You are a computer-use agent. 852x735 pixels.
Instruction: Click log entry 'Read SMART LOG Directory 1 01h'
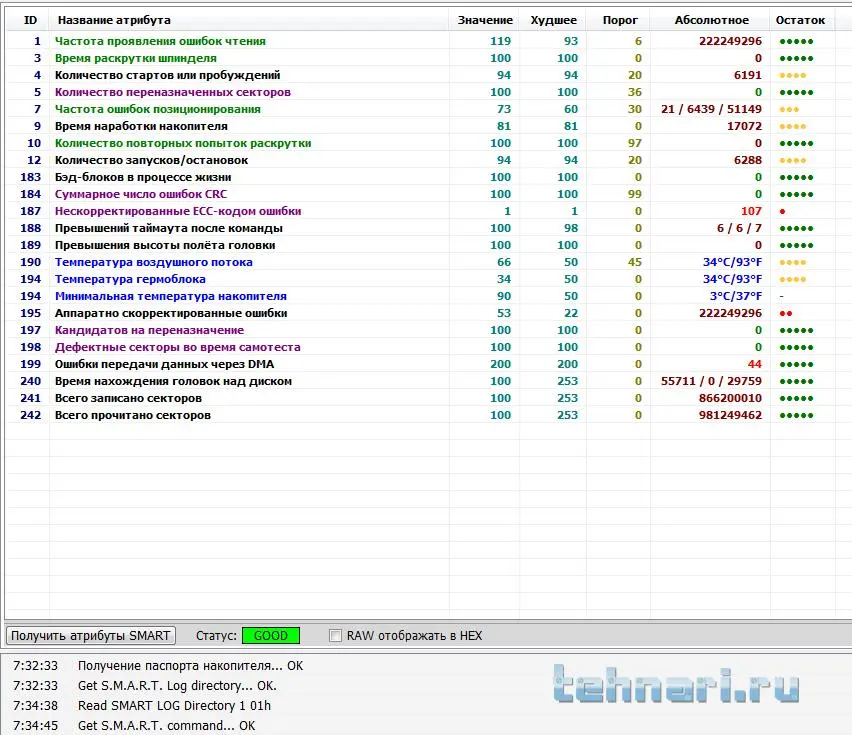(174, 705)
